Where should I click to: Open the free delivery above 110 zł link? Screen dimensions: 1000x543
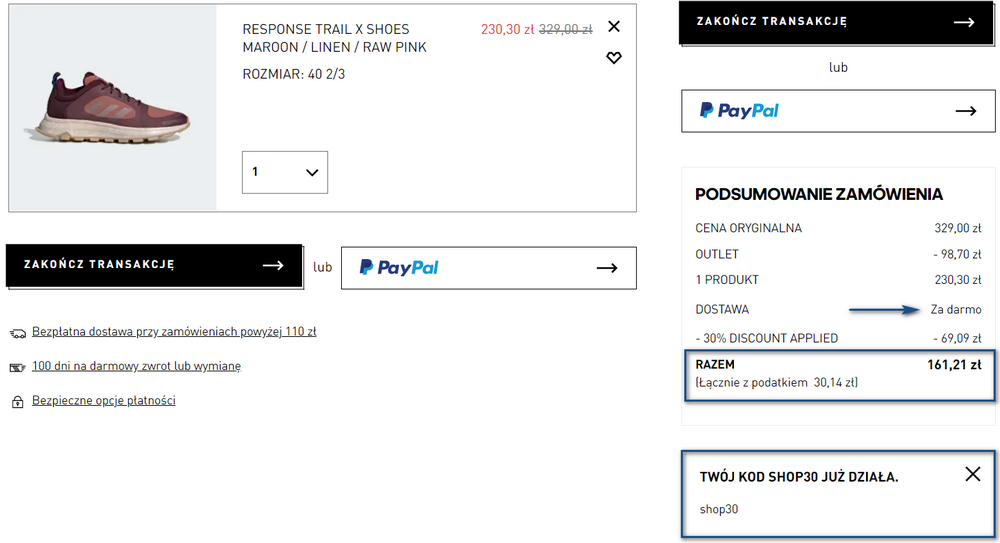click(174, 332)
